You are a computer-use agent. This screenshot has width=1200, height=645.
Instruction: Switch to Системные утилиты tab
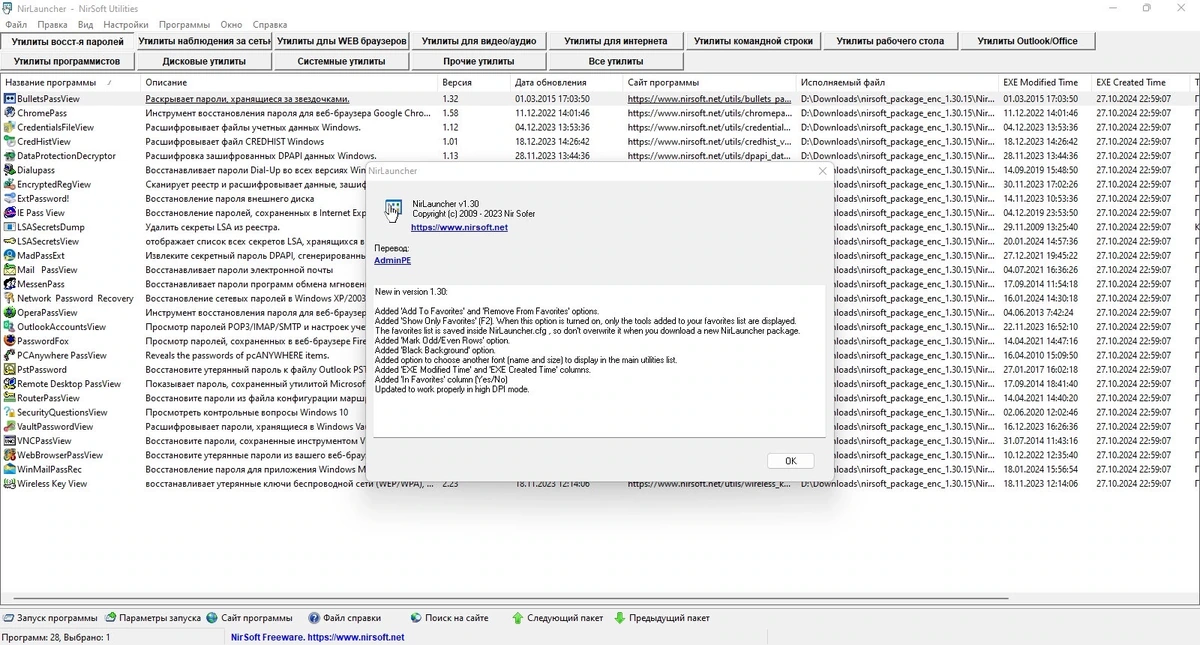click(341, 61)
